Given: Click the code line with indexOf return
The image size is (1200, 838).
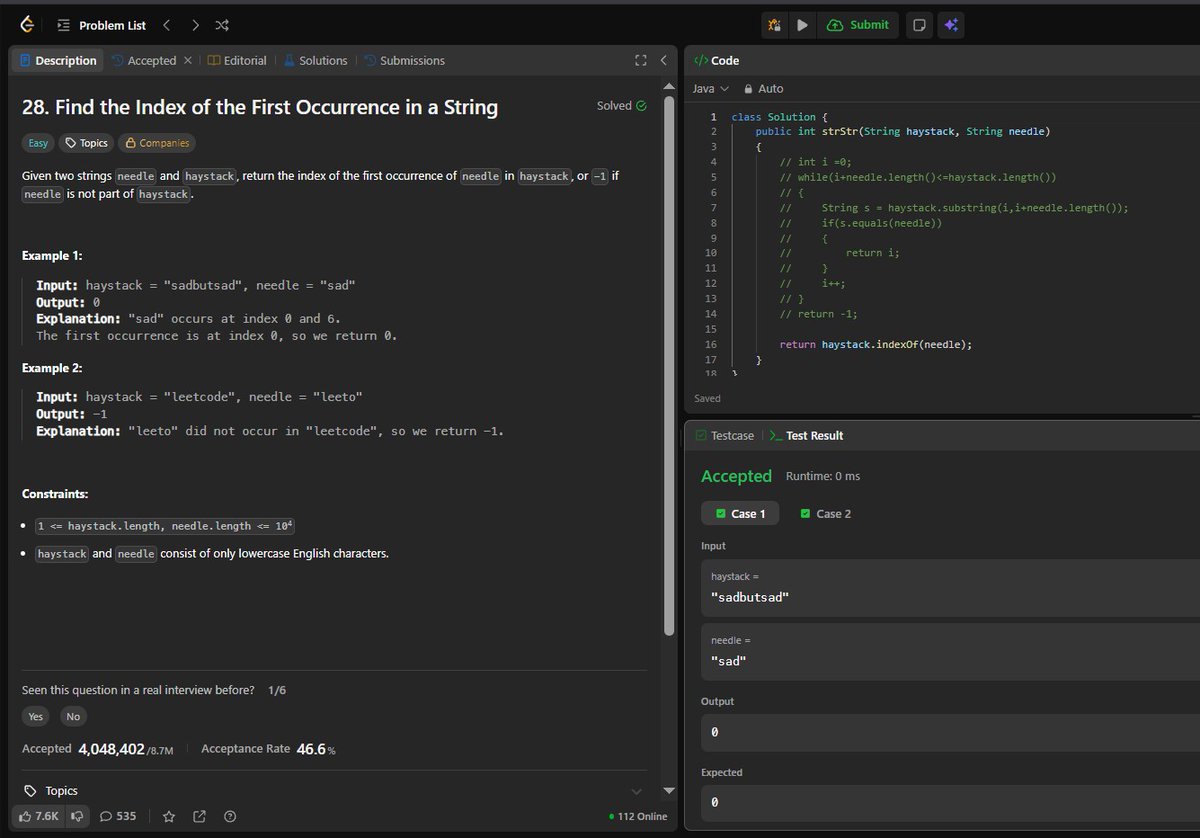Looking at the screenshot, I should click(876, 344).
